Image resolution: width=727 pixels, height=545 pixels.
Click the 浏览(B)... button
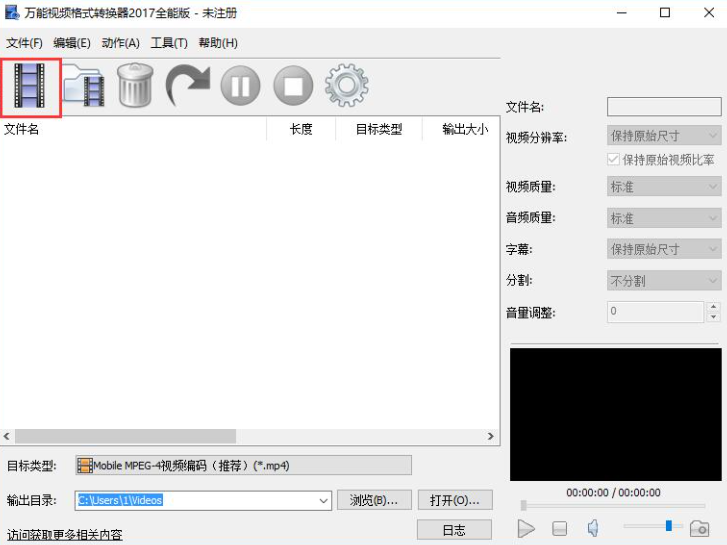(x=374, y=500)
